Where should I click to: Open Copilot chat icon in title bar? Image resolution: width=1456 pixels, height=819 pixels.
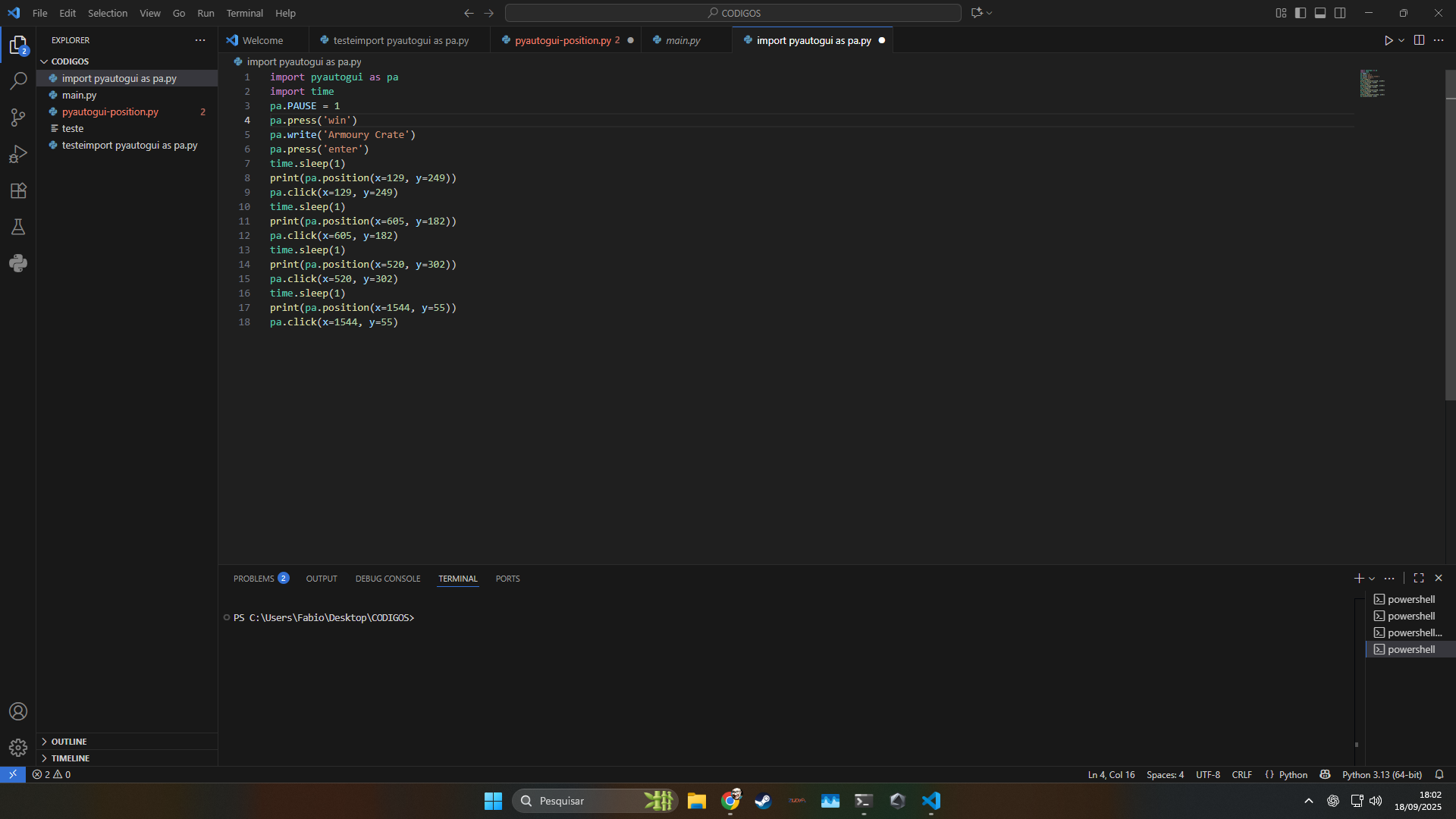point(977,13)
